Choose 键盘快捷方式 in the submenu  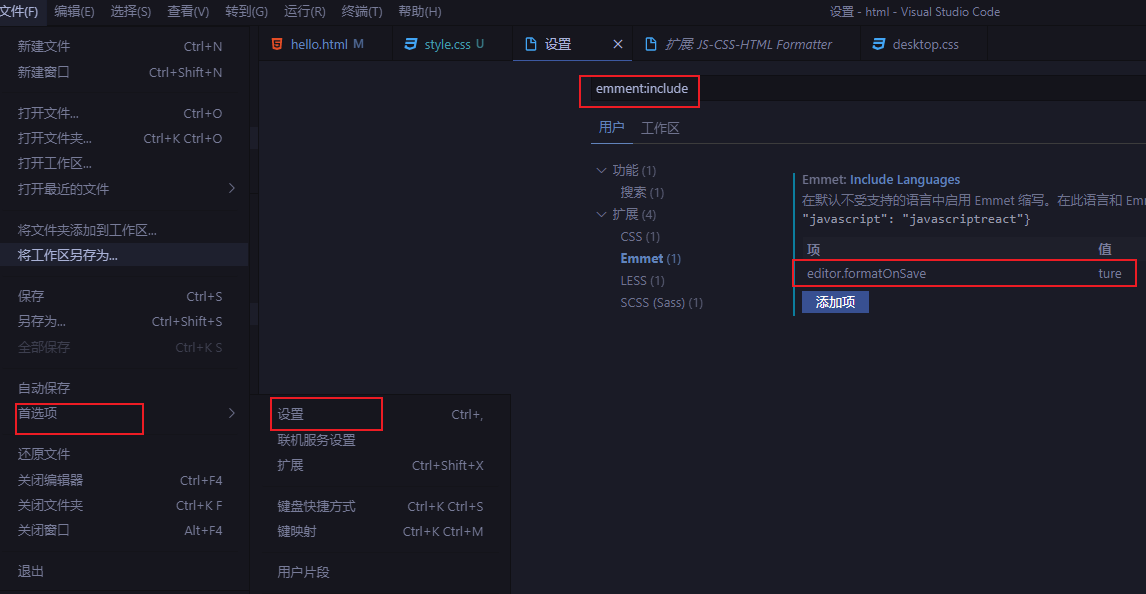coord(380,506)
